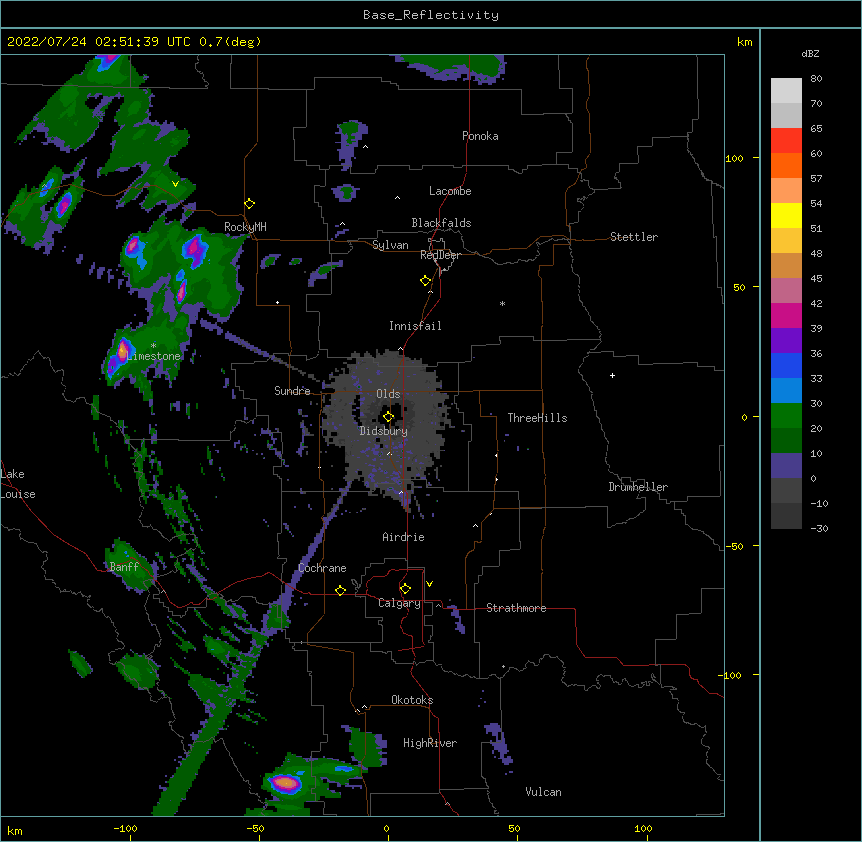Click the white plus marker west of Drumheller

tap(612, 375)
